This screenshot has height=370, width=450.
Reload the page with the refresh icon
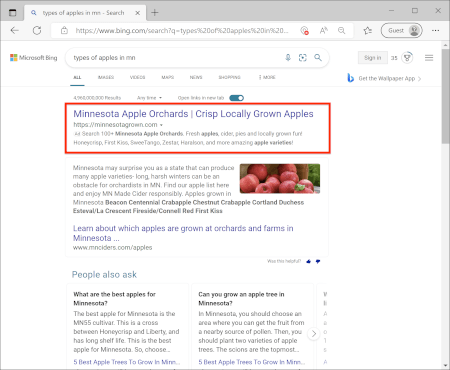(37, 31)
